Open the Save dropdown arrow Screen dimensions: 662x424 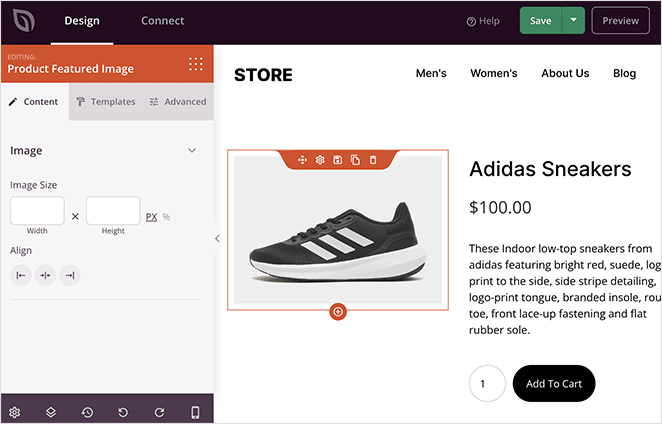coord(573,20)
